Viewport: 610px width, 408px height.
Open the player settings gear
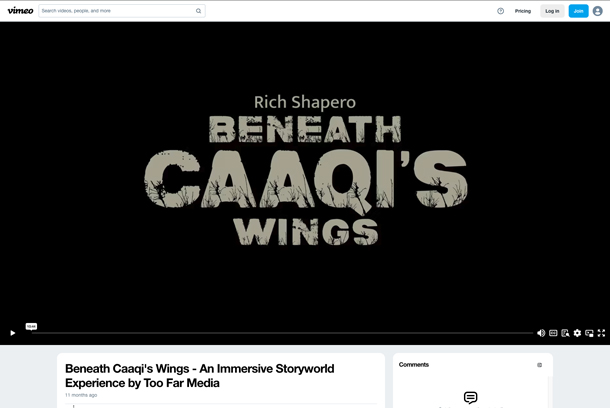[x=577, y=333]
